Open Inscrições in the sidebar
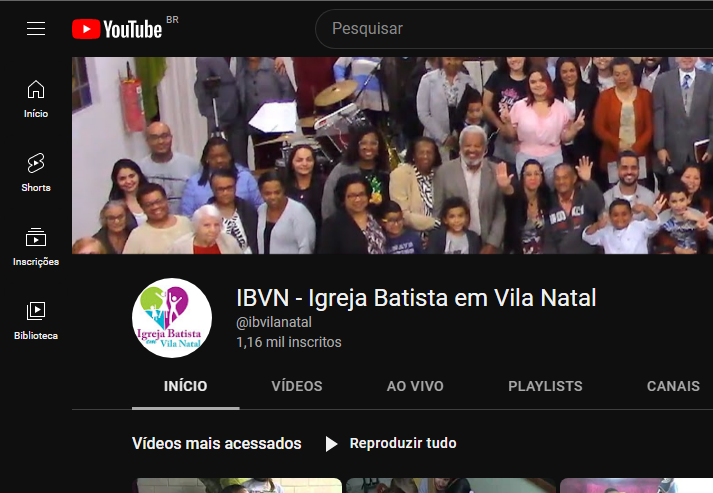 click(36, 247)
